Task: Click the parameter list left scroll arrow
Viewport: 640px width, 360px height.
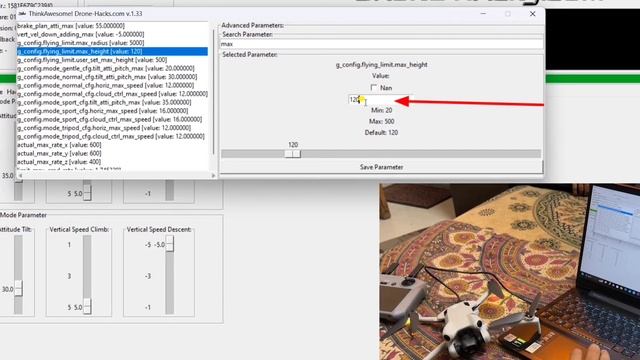Action: [x=20, y=176]
